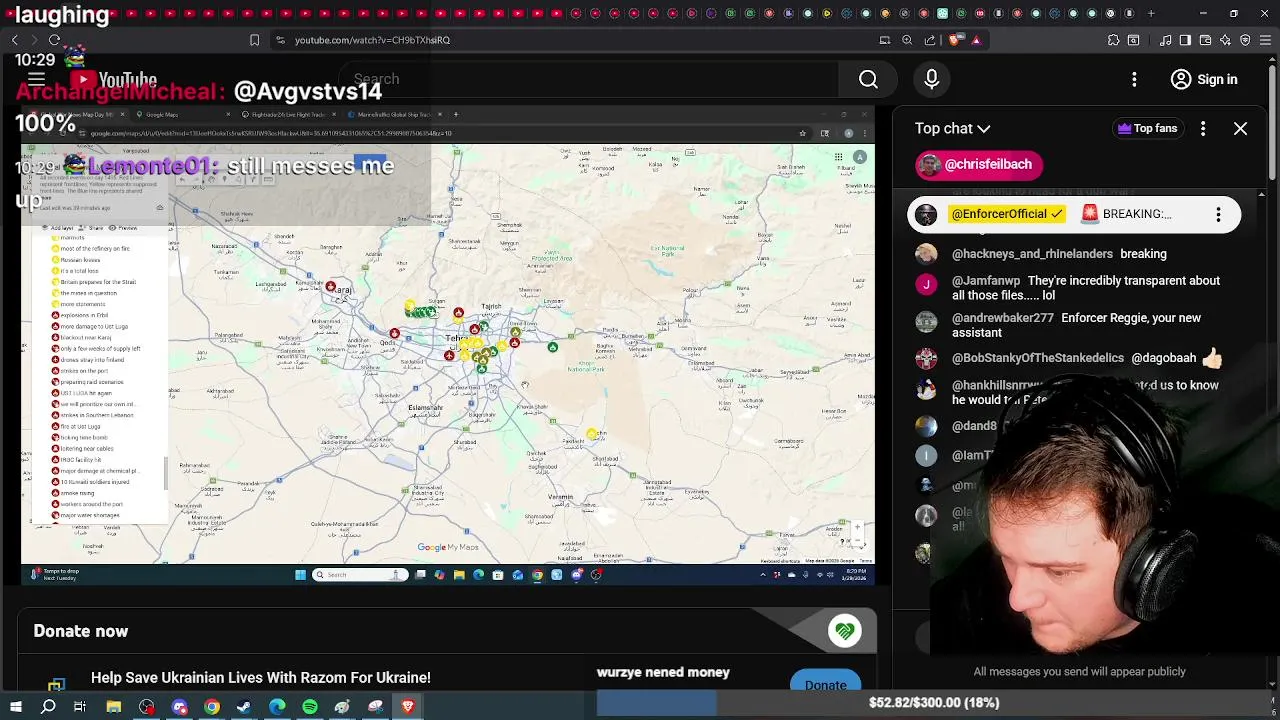Open the browser extensions puzzle icon
This screenshot has height=720, width=1280.
1113,40
